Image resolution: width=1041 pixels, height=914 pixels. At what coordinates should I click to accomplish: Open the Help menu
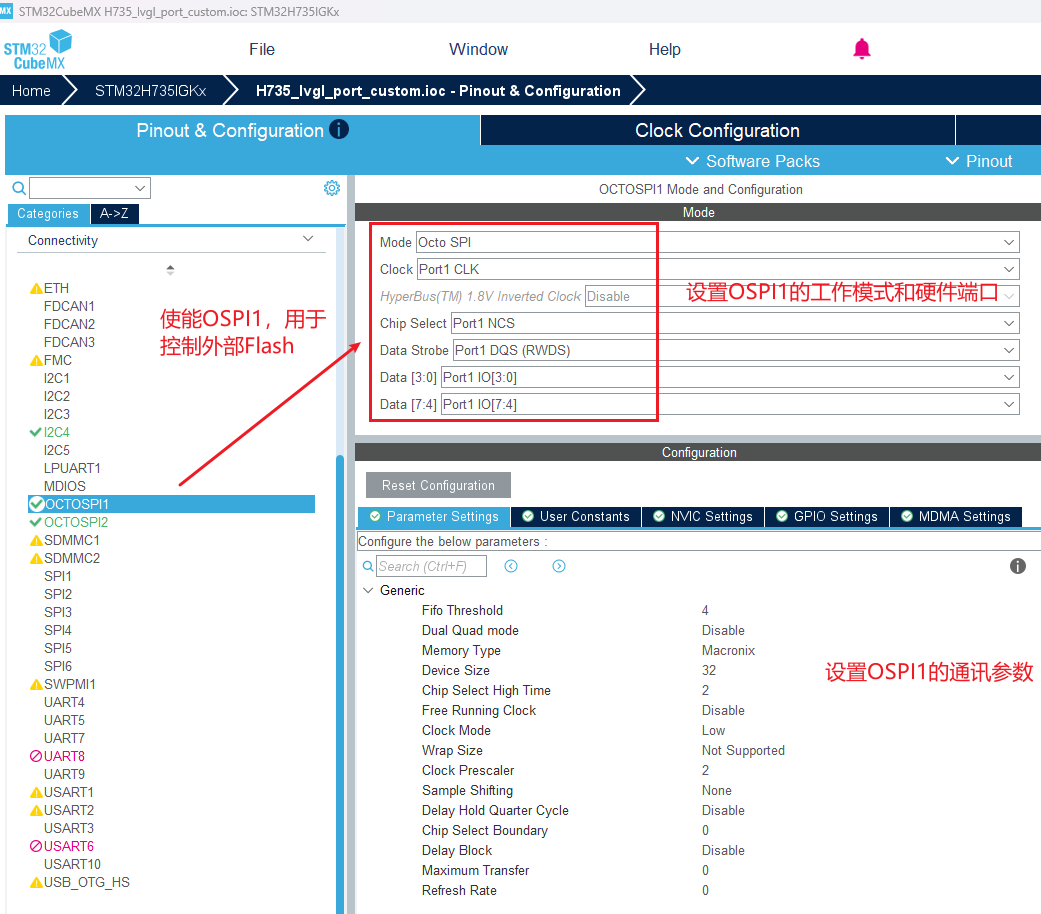665,49
